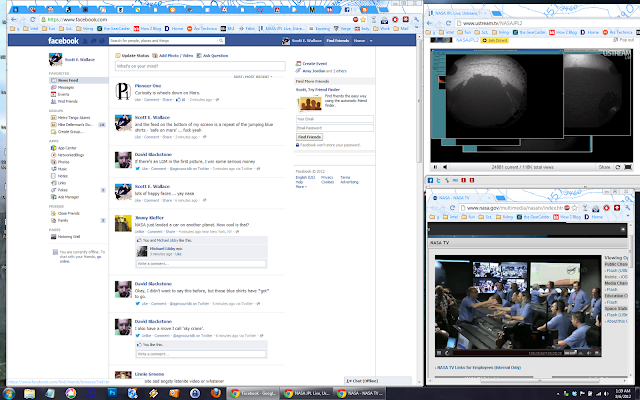The height and width of the screenshot is (400, 640).
Task: Share Ustream page via Twitter icon
Action: [438, 180]
